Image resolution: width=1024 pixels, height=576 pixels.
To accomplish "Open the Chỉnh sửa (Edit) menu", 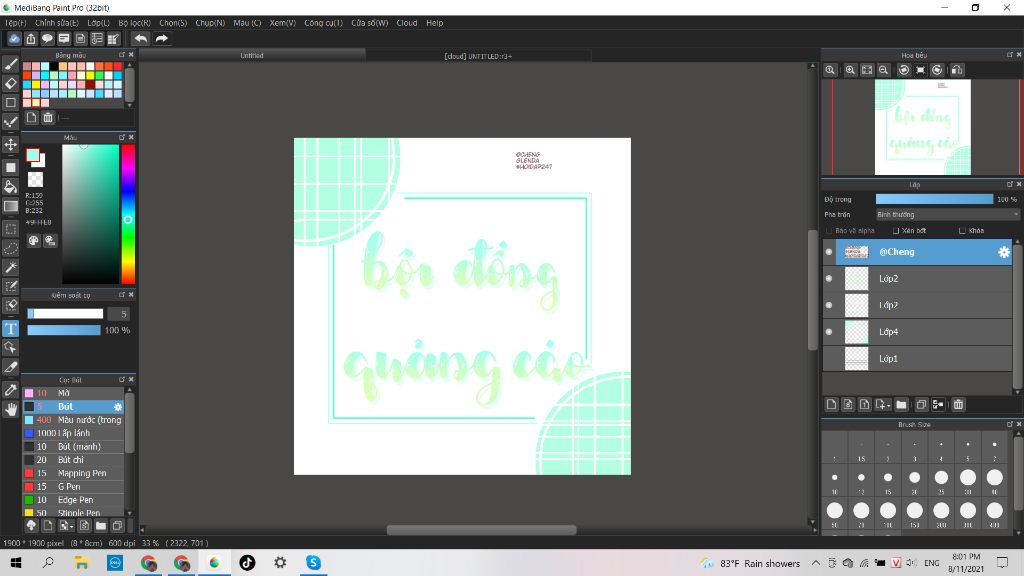I will pos(57,23).
